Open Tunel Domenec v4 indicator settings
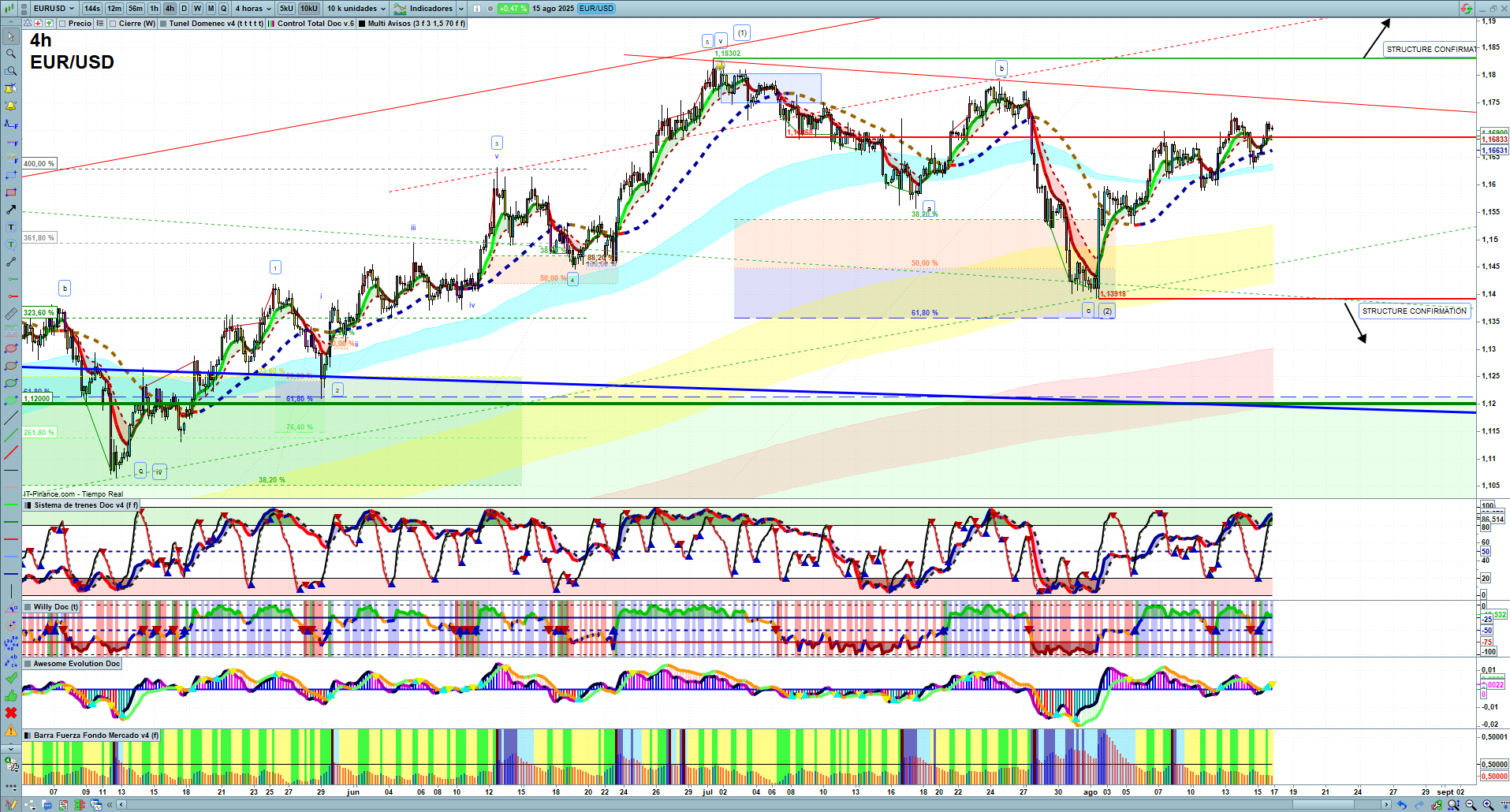 tap(216, 24)
